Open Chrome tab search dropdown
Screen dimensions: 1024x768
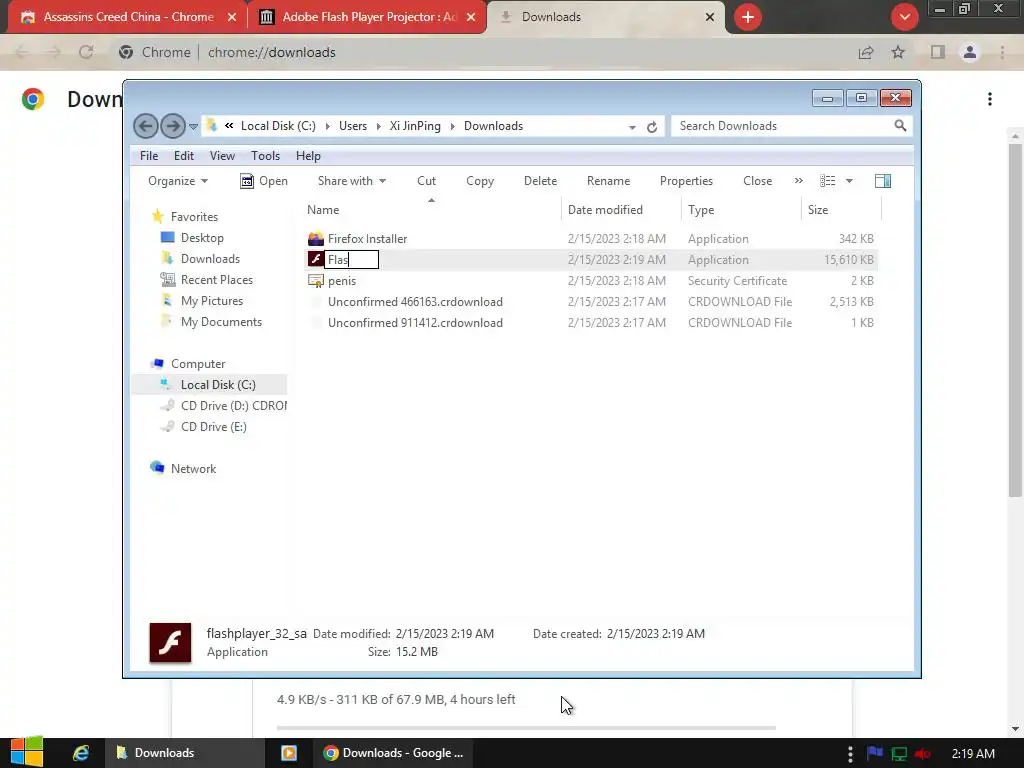click(904, 17)
